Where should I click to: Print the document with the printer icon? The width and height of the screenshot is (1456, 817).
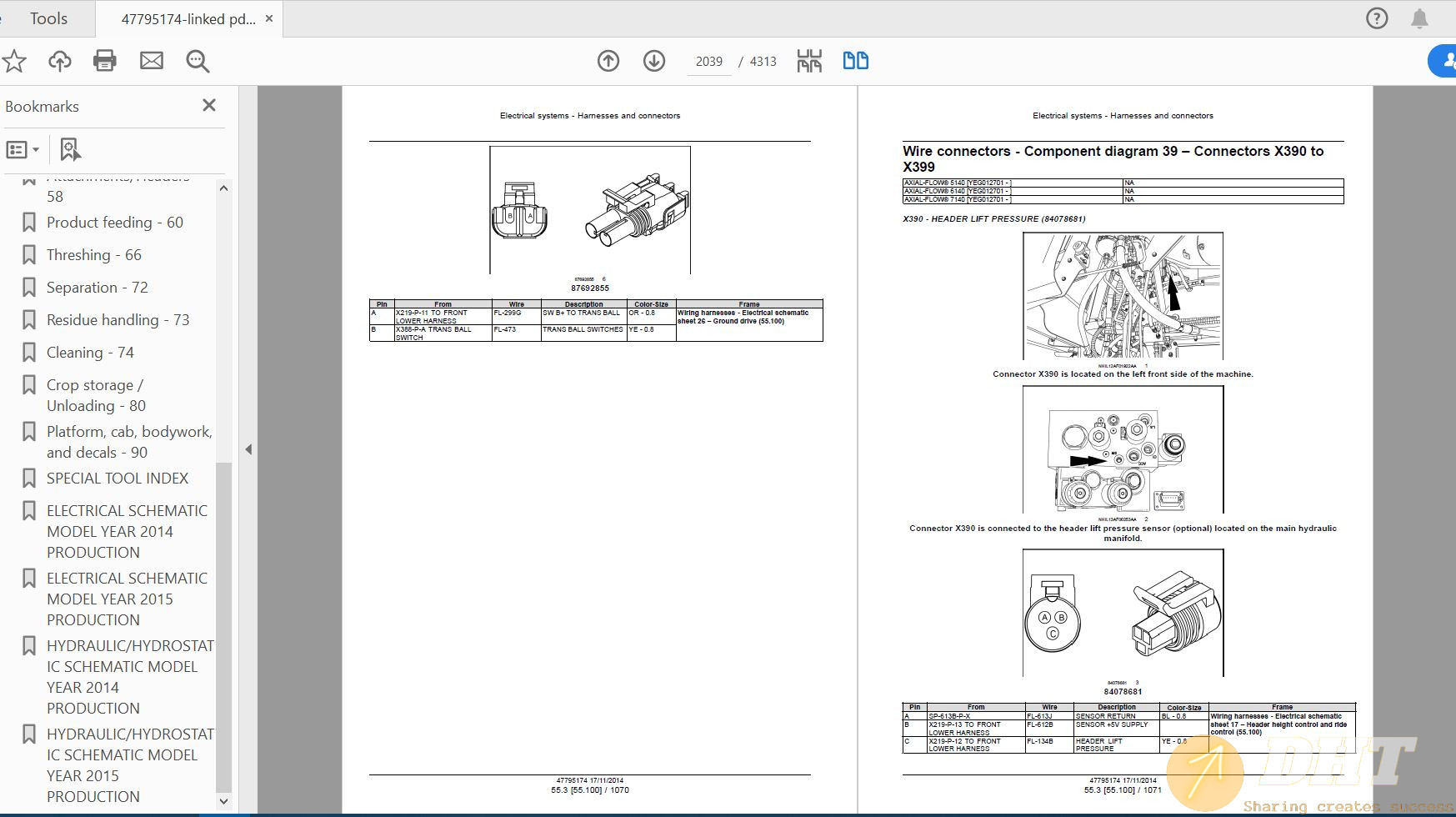pyautogui.click(x=105, y=61)
